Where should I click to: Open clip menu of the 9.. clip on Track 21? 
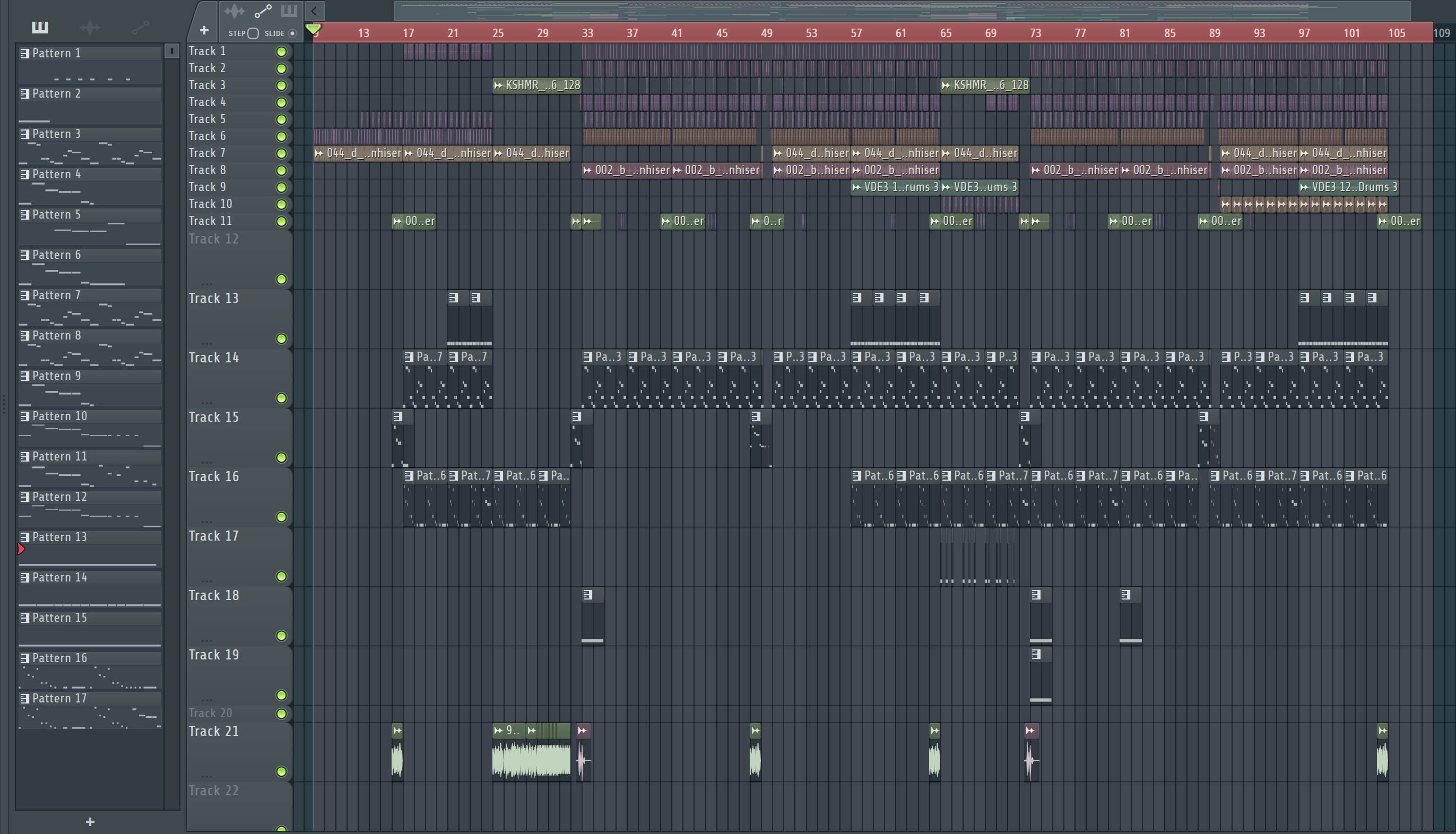coord(498,731)
